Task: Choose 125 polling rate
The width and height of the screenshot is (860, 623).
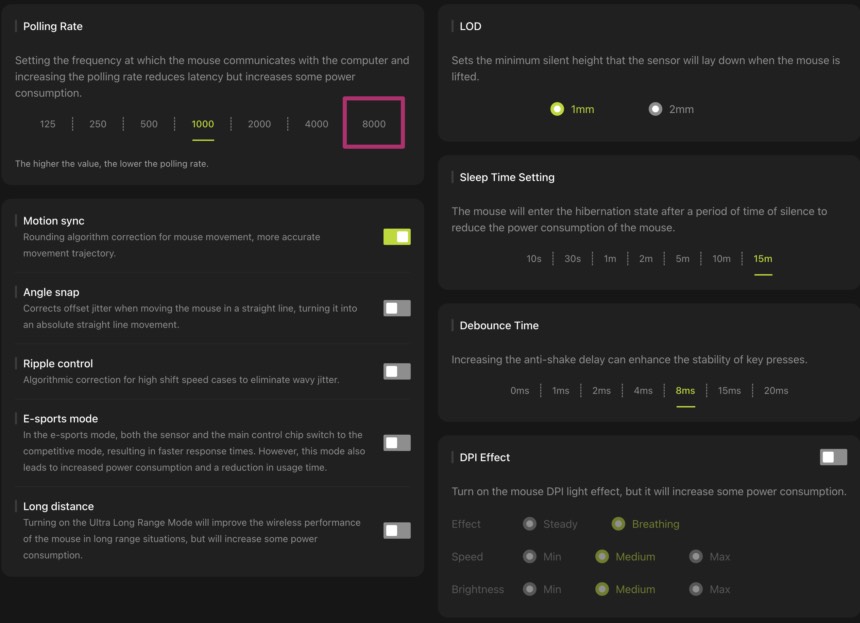Action: [48, 124]
